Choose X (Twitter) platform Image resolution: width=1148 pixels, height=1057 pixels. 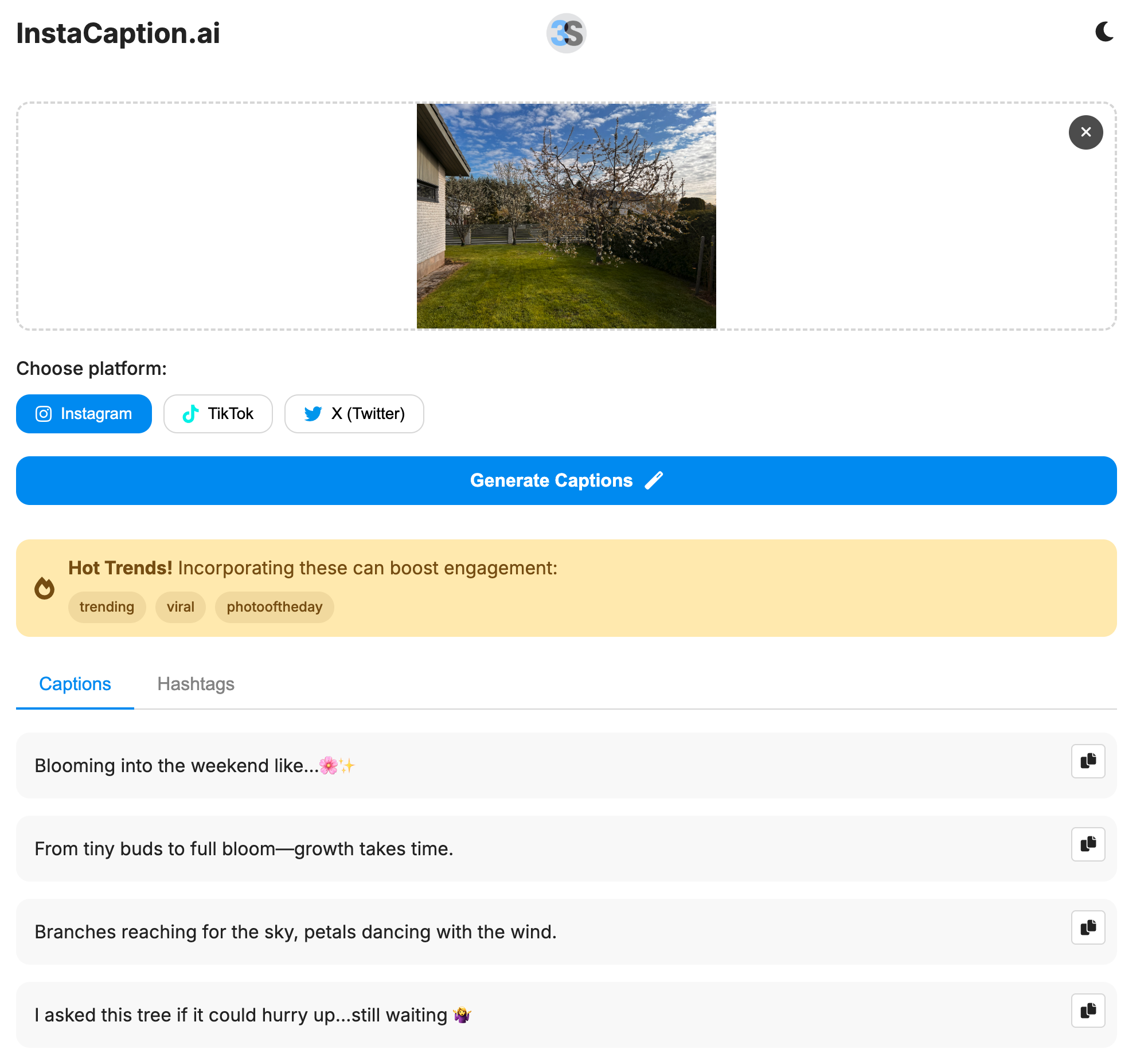354,414
